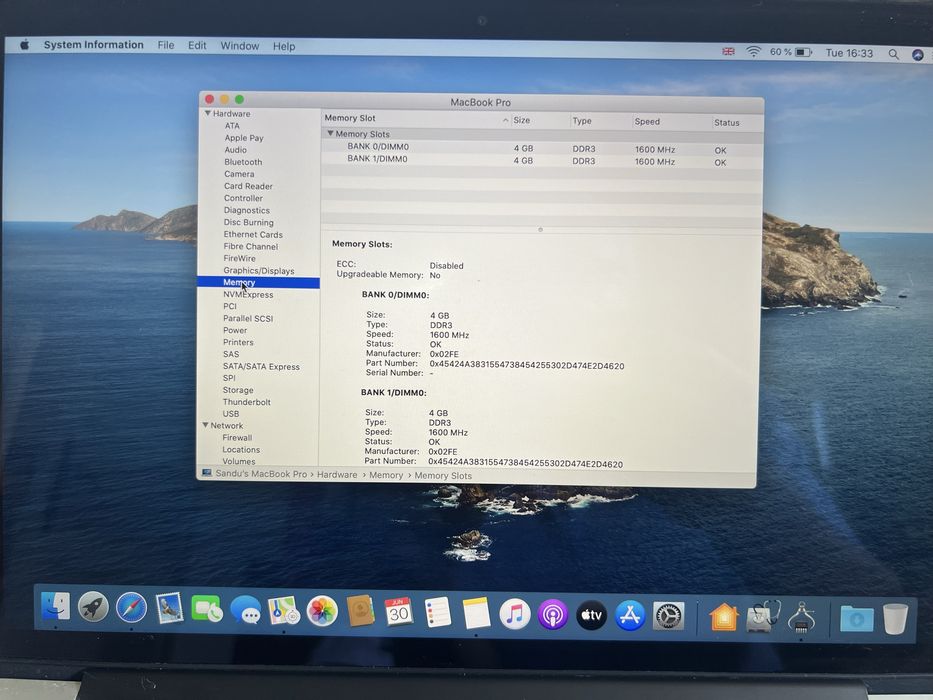This screenshot has width=933, height=700.
Task: Open the Edit menu
Action: point(197,46)
